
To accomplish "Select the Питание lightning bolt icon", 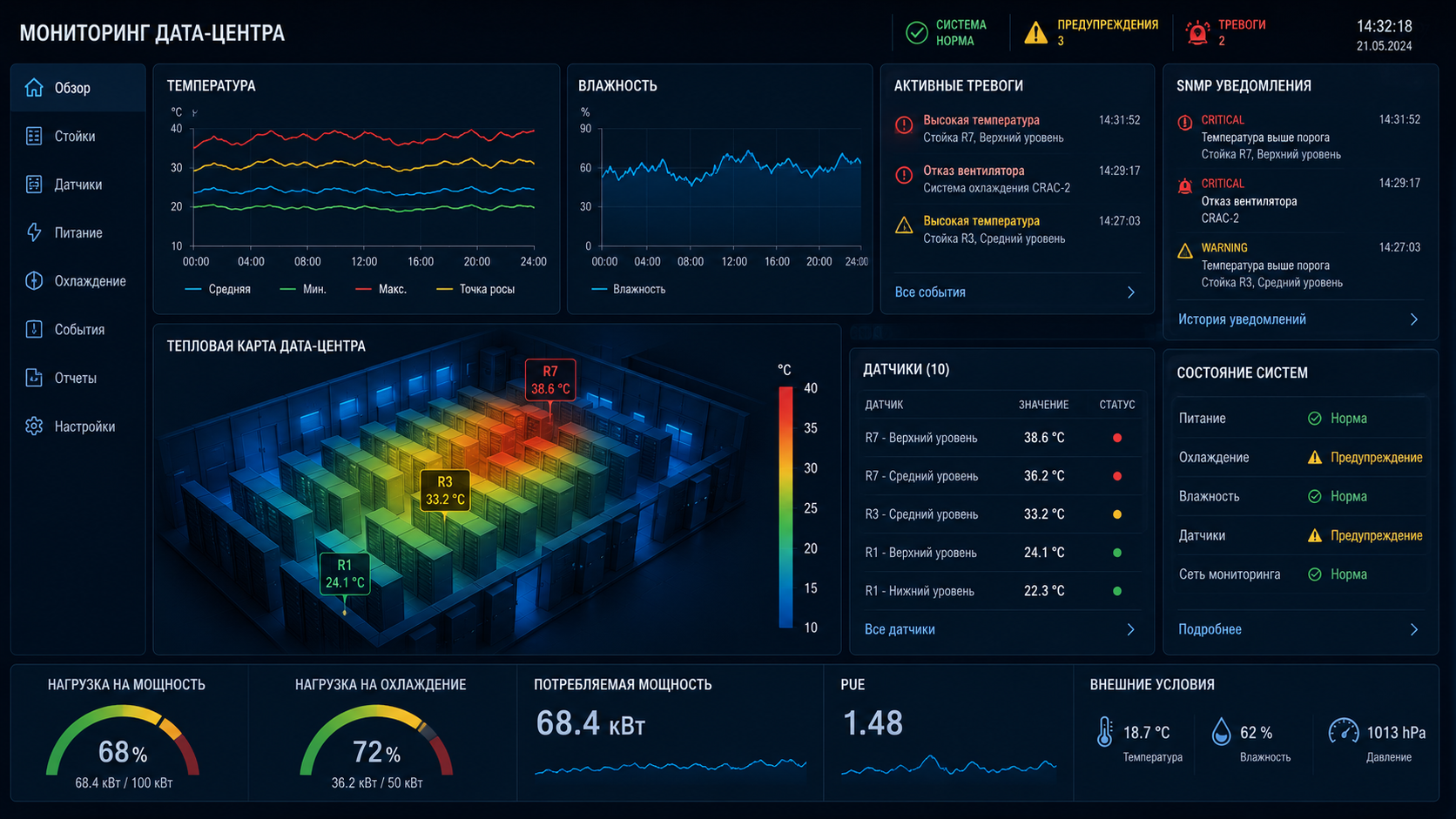I will click(x=34, y=232).
